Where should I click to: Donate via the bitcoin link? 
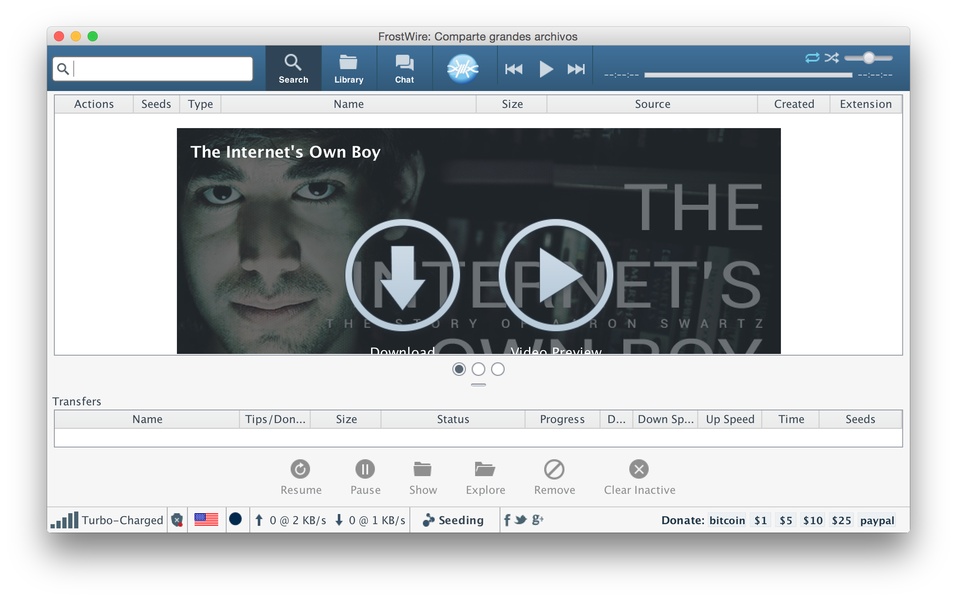pos(727,521)
